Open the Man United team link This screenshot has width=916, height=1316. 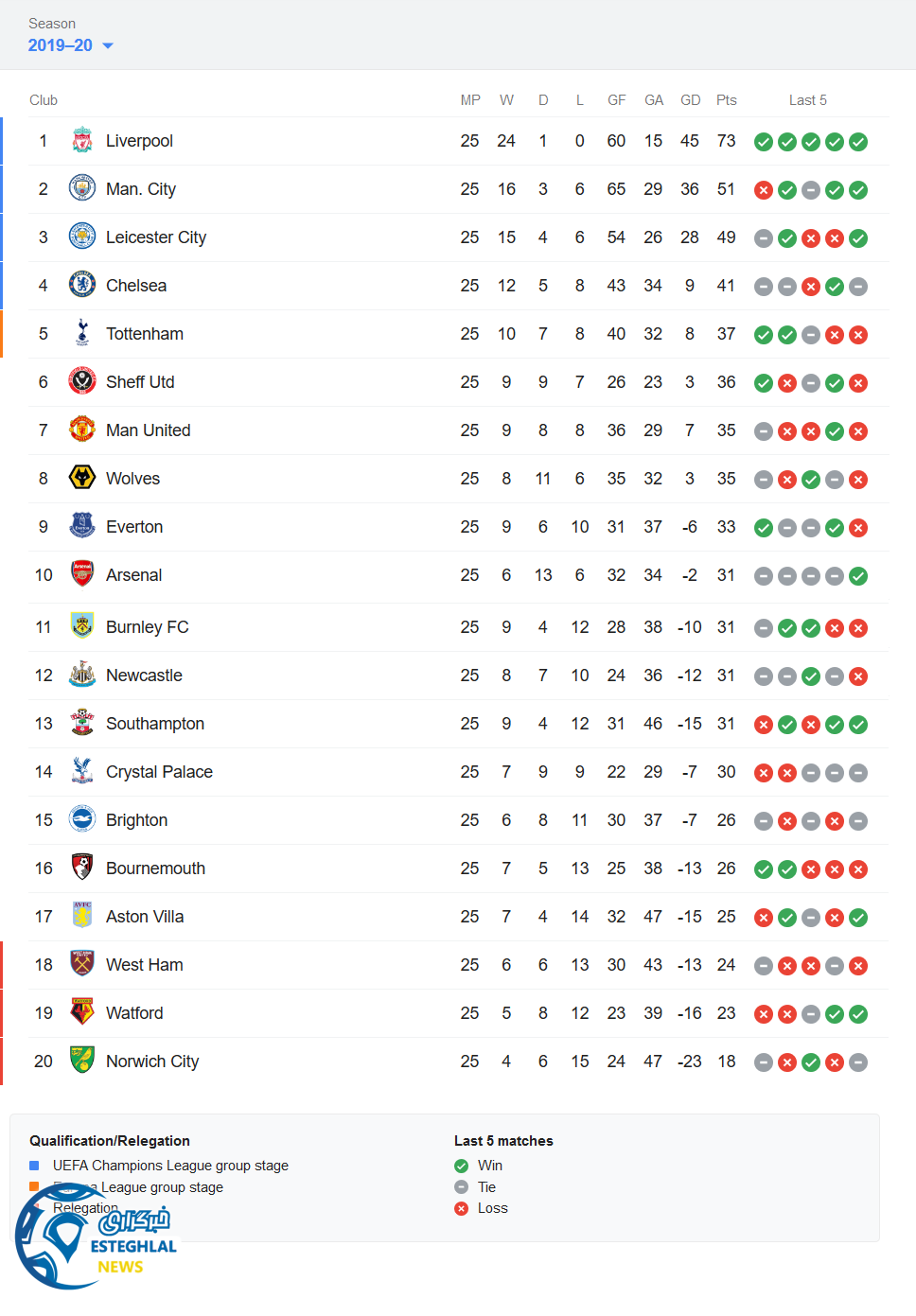click(148, 430)
